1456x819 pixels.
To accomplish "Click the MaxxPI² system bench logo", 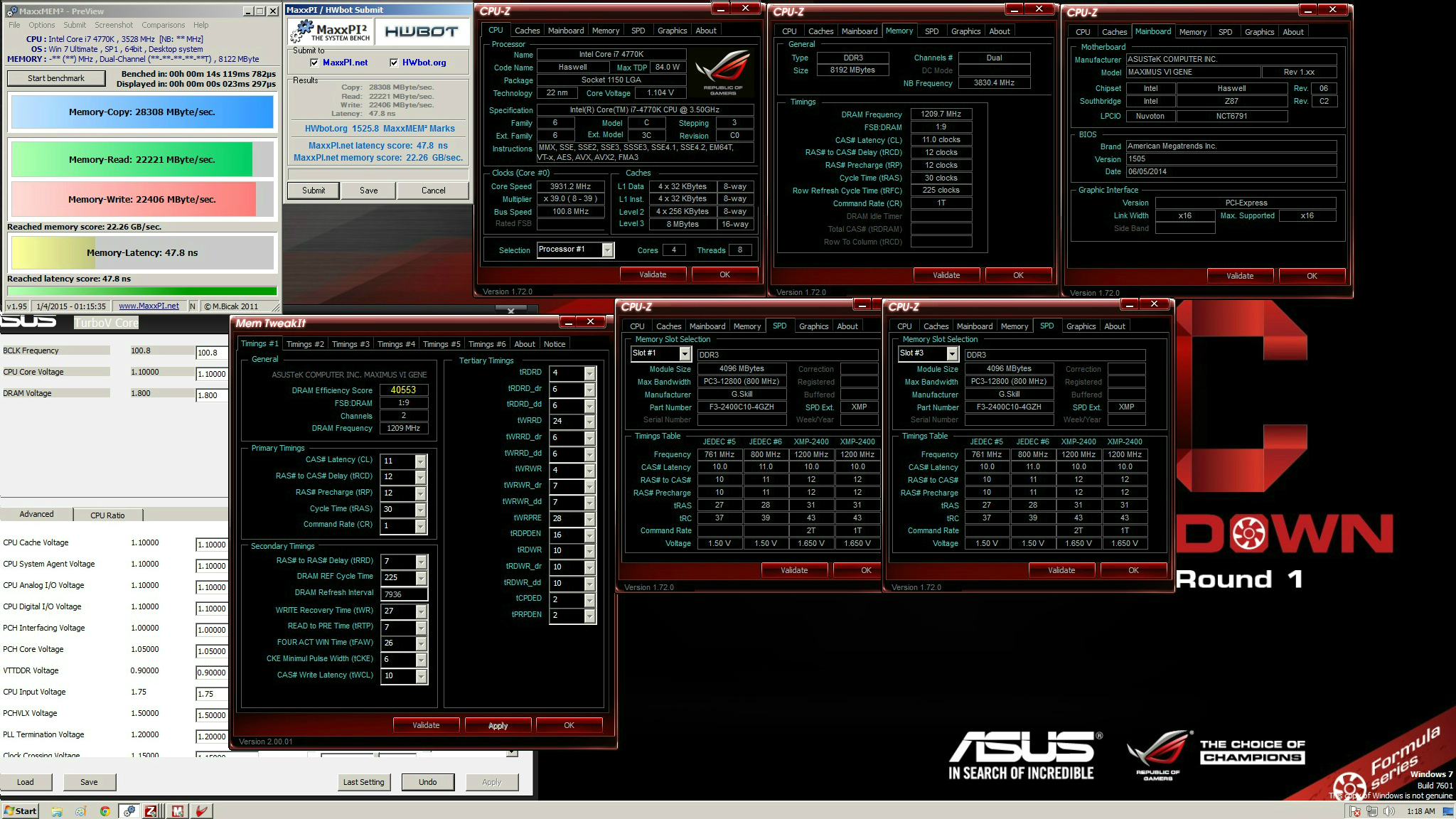I will (331, 31).
